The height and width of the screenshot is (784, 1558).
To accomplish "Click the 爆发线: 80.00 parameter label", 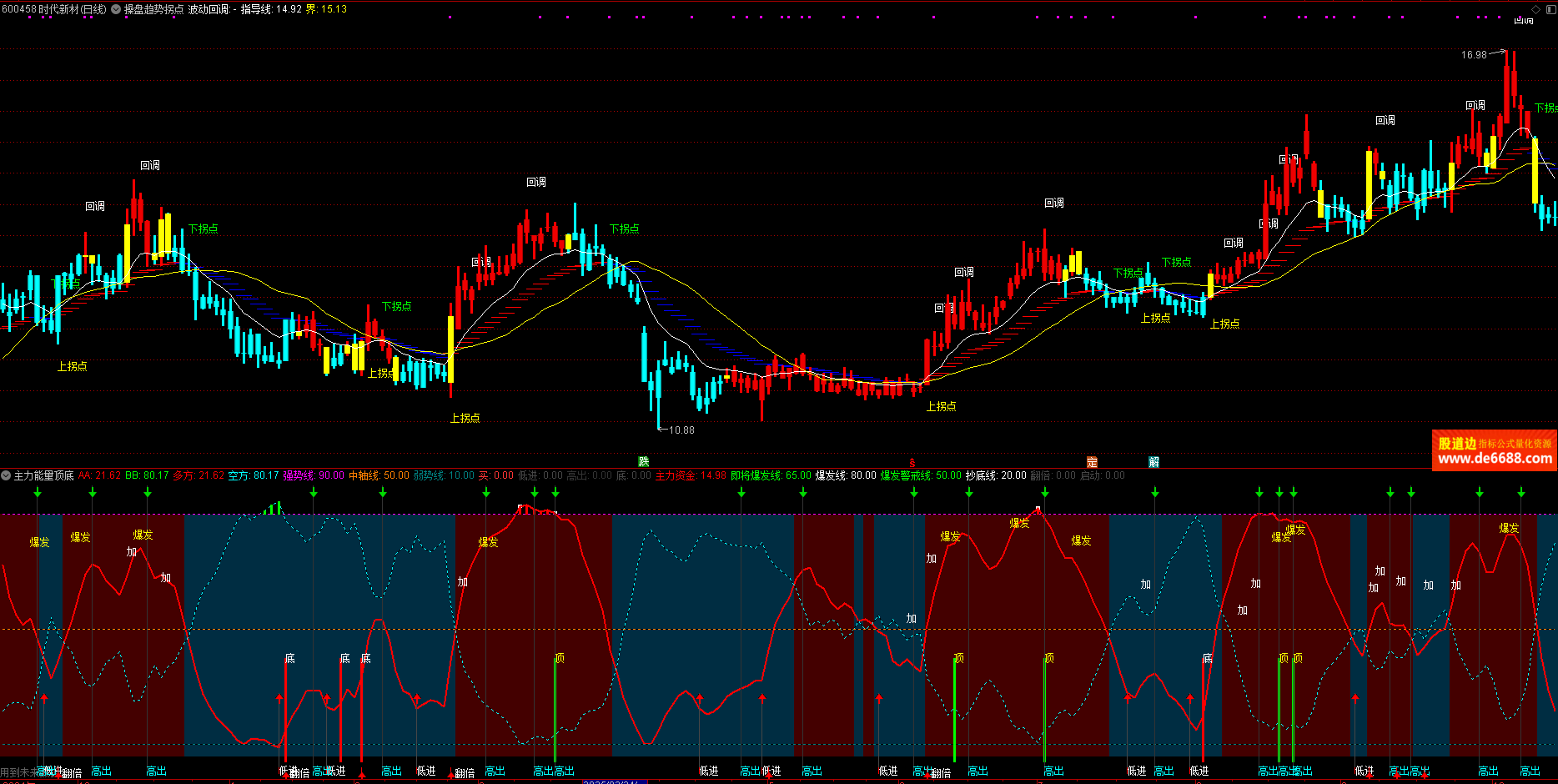I will 845,475.
